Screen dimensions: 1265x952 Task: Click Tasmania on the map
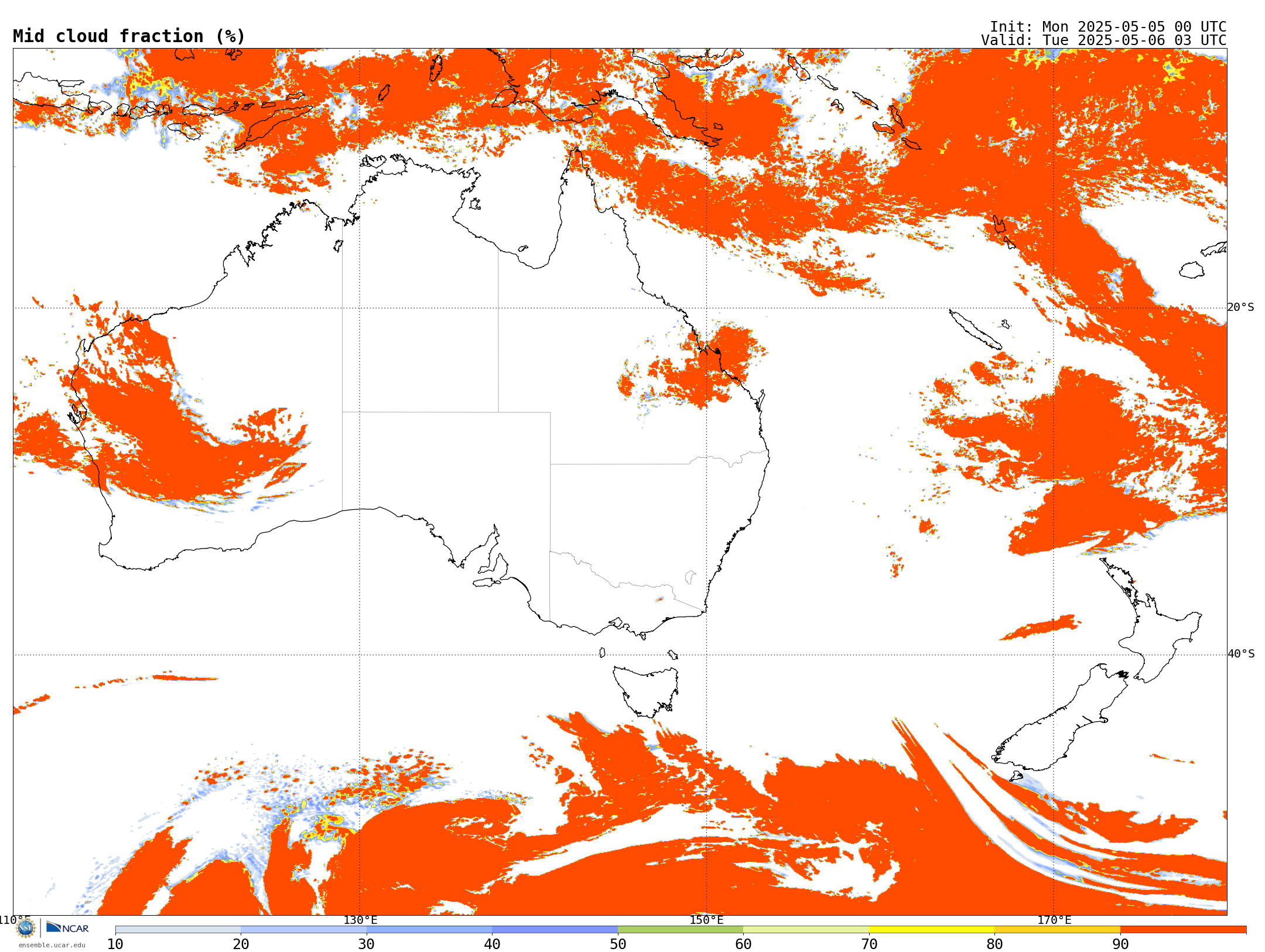point(645,691)
